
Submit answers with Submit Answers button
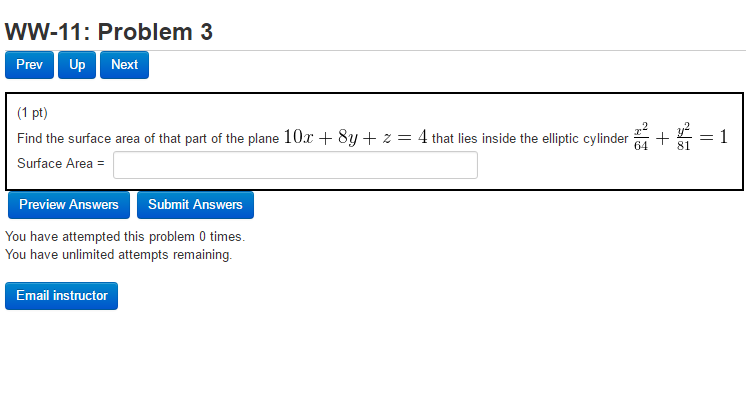[195, 205]
